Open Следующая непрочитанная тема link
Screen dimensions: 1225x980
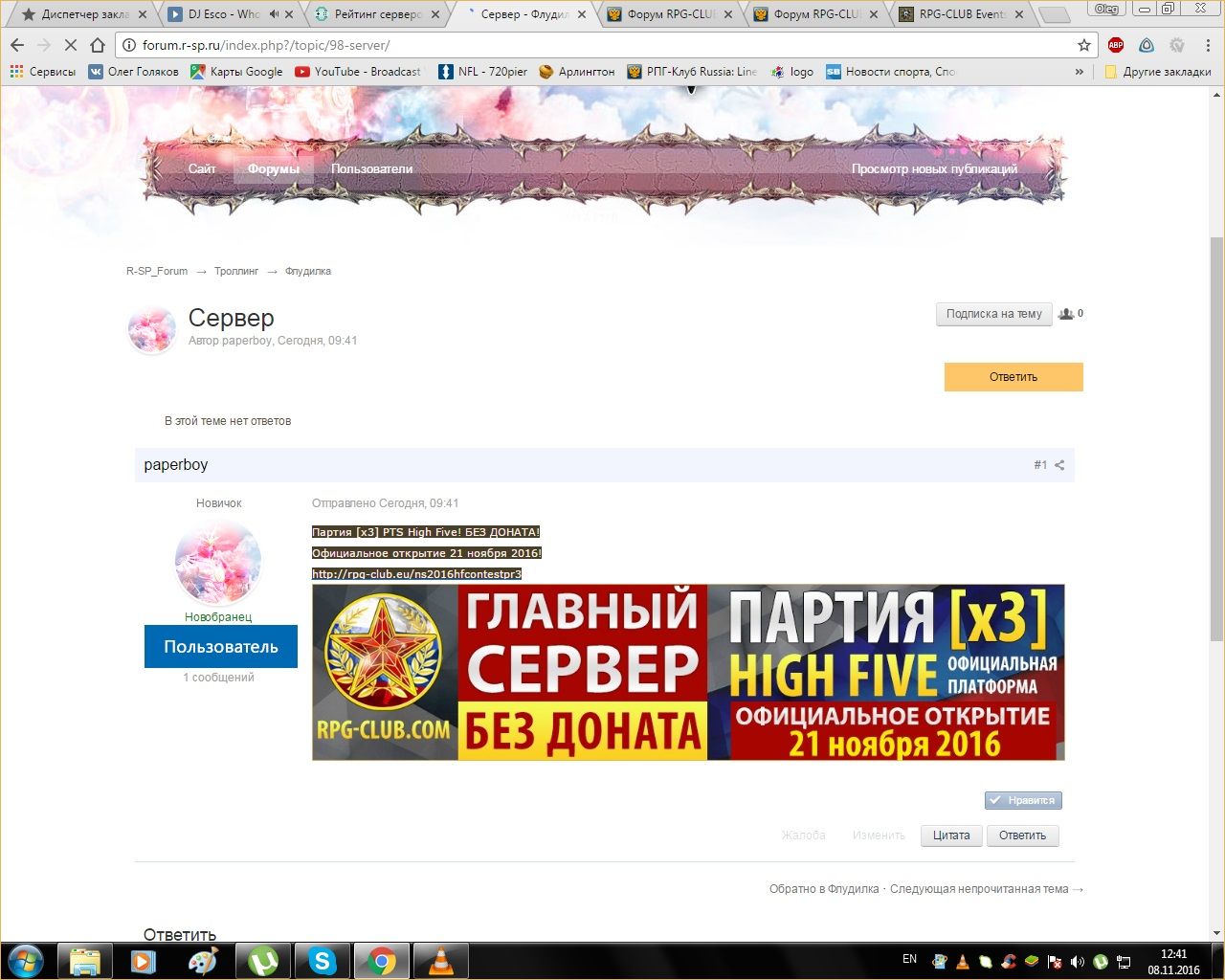tap(987, 889)
